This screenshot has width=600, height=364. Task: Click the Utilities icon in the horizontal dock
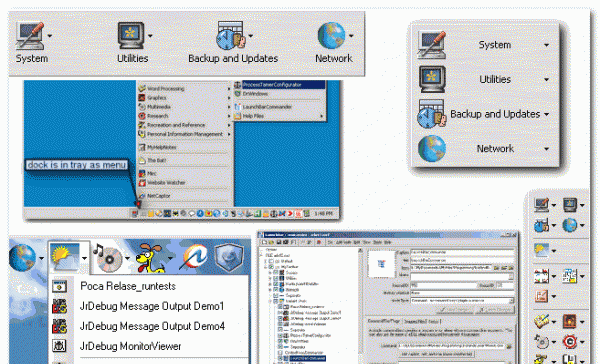pos(130,35)
